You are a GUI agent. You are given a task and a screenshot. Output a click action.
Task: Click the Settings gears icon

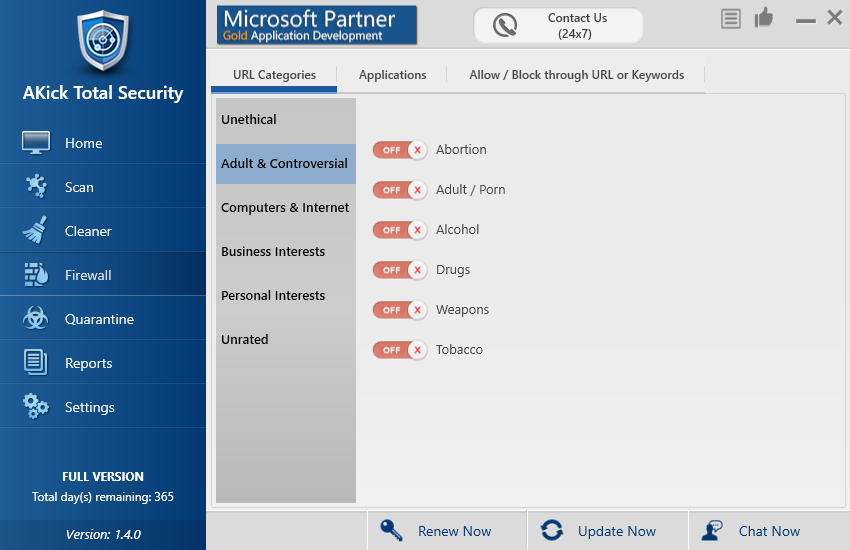tap(36, 406)
